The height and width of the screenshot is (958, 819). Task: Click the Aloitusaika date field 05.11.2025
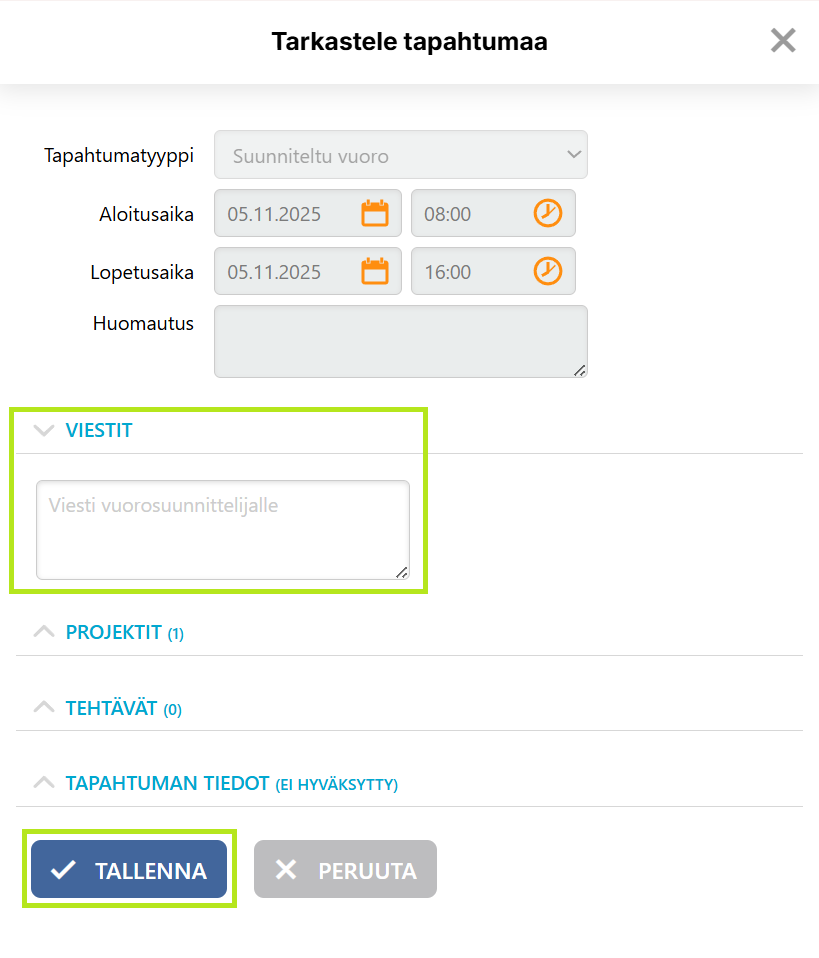click(x=307, y=213)
